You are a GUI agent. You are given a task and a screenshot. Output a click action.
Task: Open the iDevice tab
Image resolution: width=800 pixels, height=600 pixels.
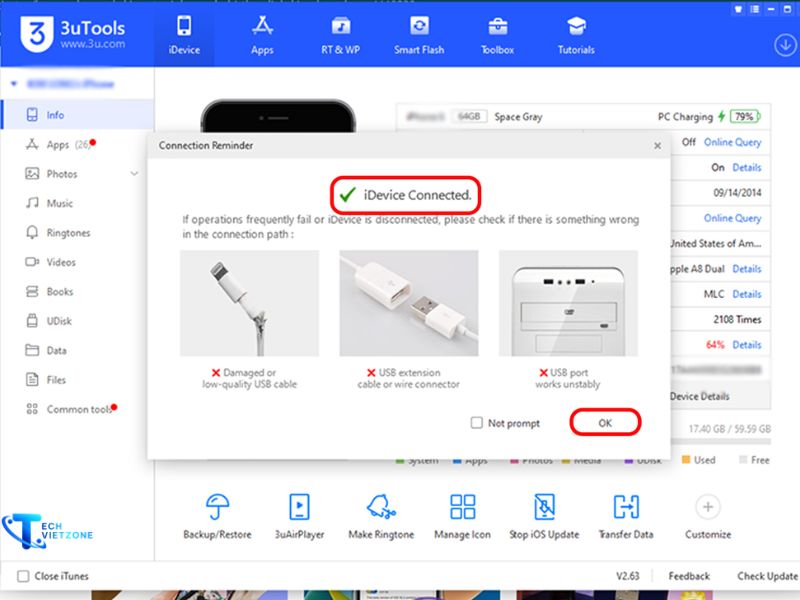coord(184,35)
